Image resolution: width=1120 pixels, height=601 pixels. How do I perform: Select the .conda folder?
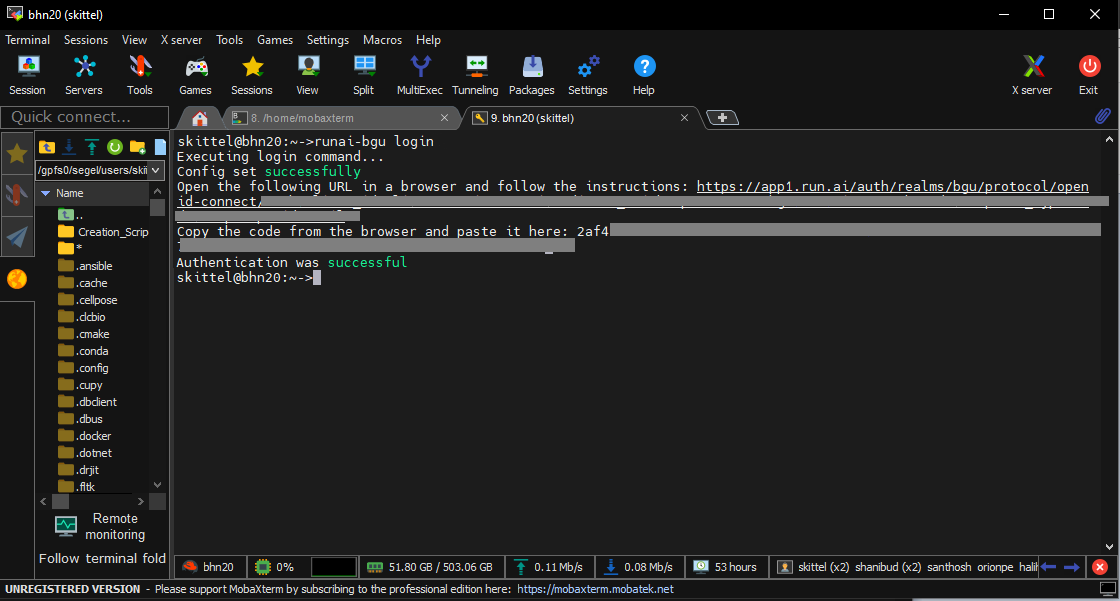pyautogui.click(x=84, y=351)
